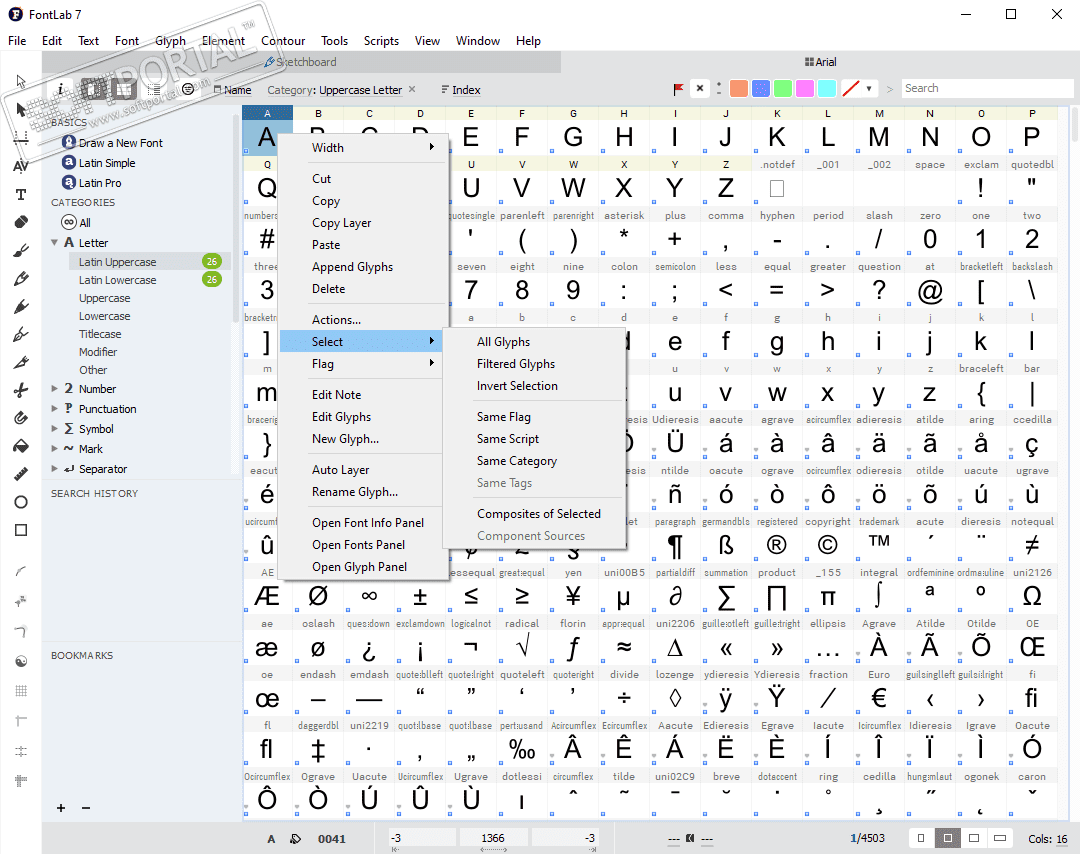Select the Text T tool
1080x854 pixels.
click(x=21, y=195)
